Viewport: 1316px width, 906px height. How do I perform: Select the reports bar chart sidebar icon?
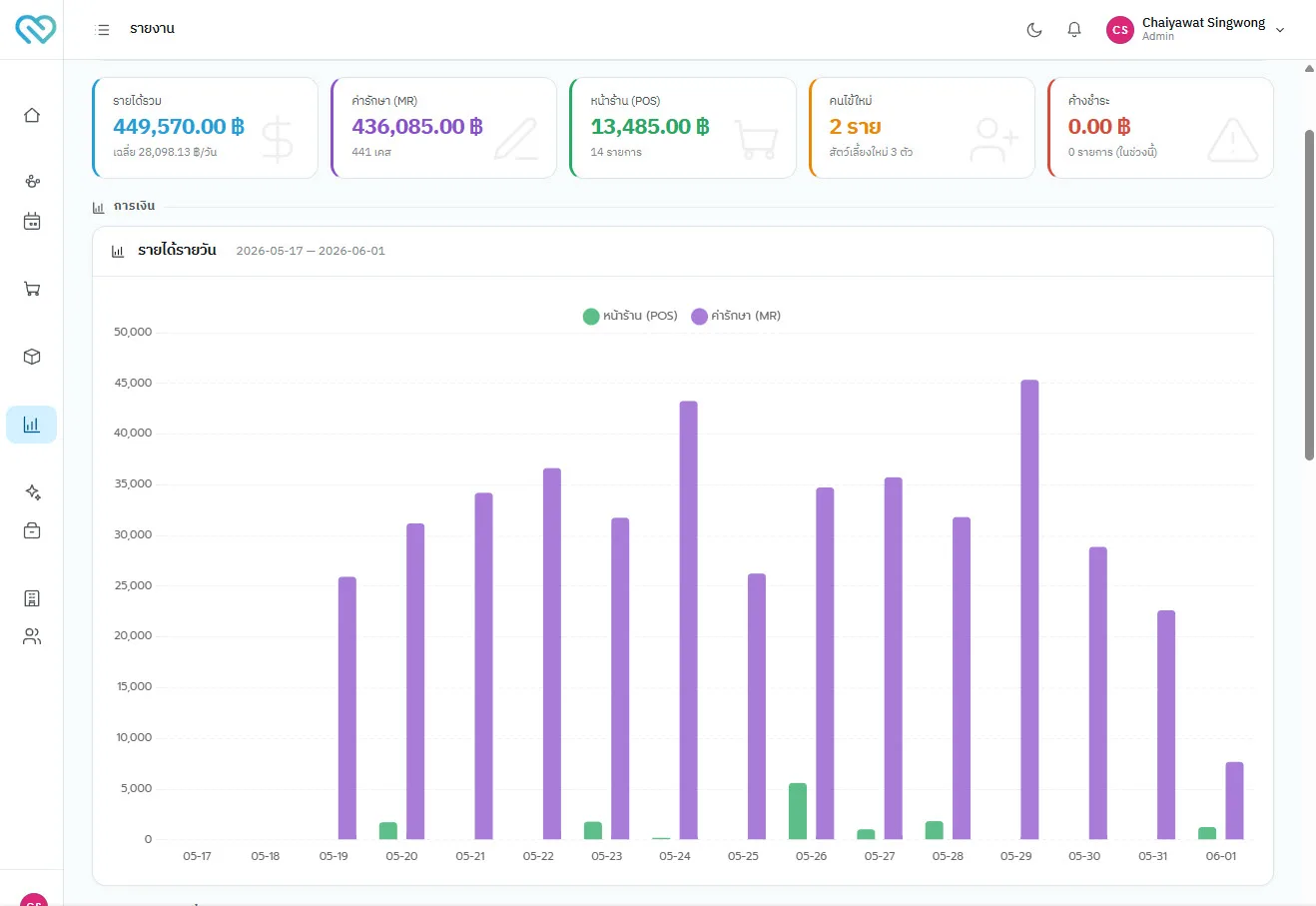[x=32, y=425]
